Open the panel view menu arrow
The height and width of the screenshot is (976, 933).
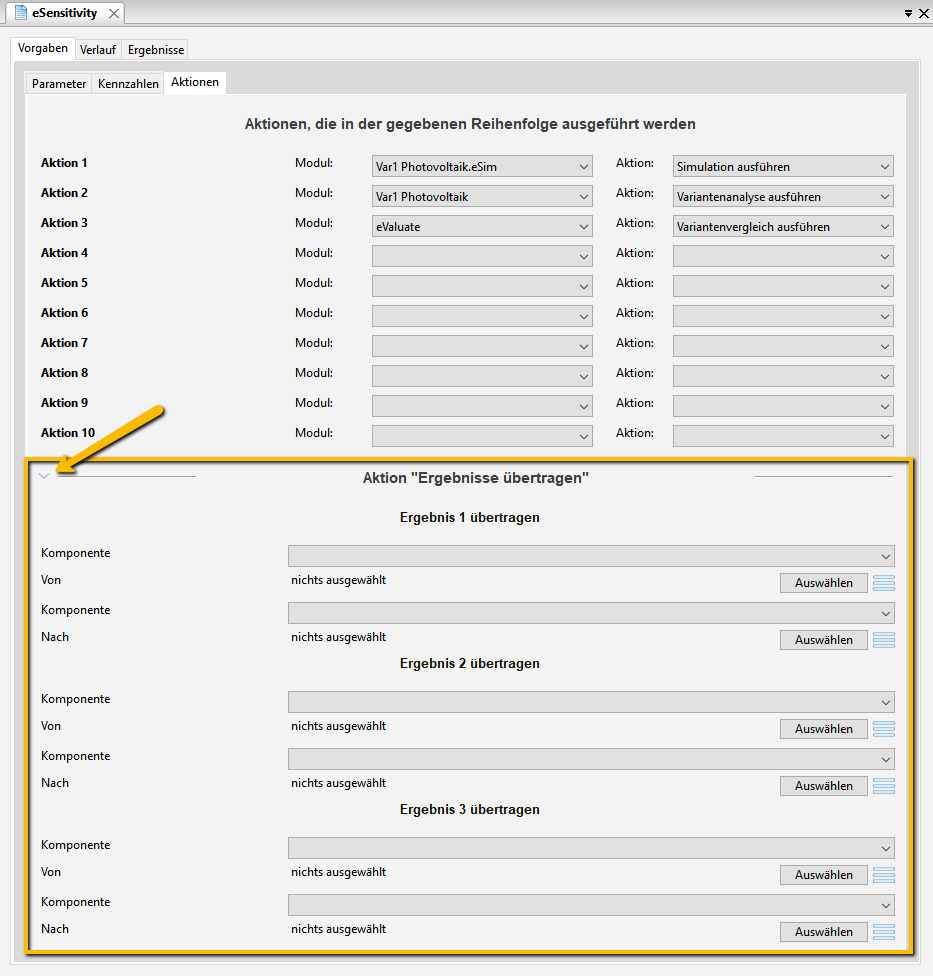click(x=908, y=13)
